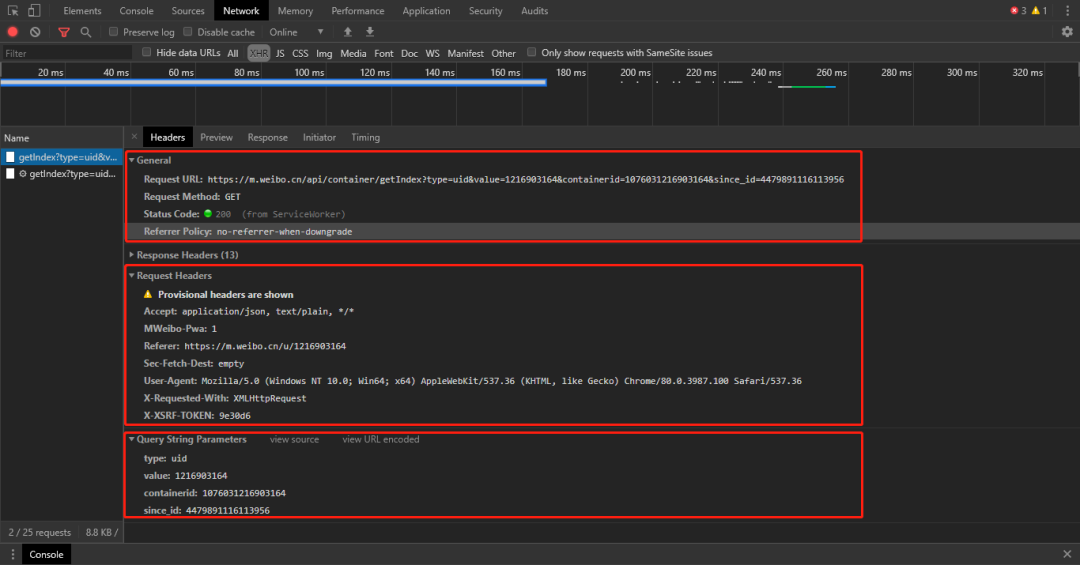Click the Request URL value text

tap(526, 179)
